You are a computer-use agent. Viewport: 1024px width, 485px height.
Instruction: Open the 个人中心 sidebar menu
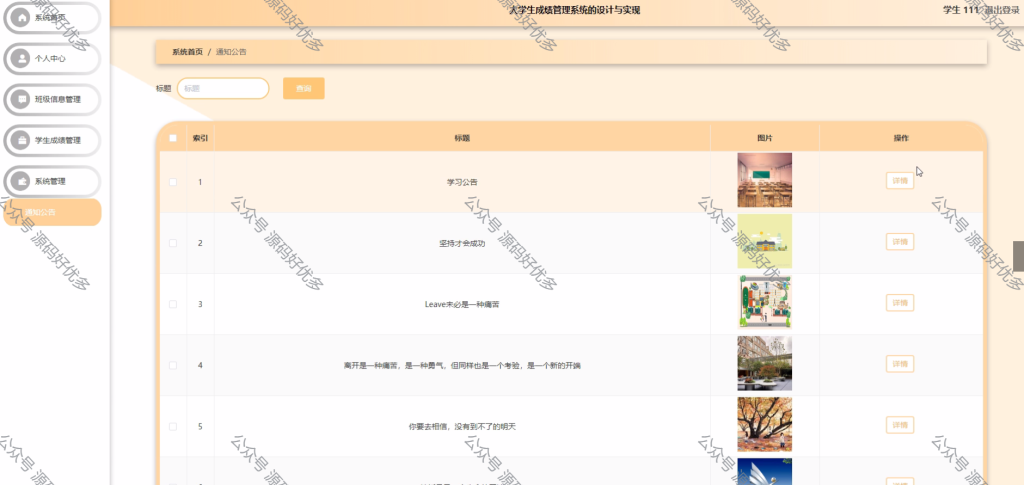(52, 59)
